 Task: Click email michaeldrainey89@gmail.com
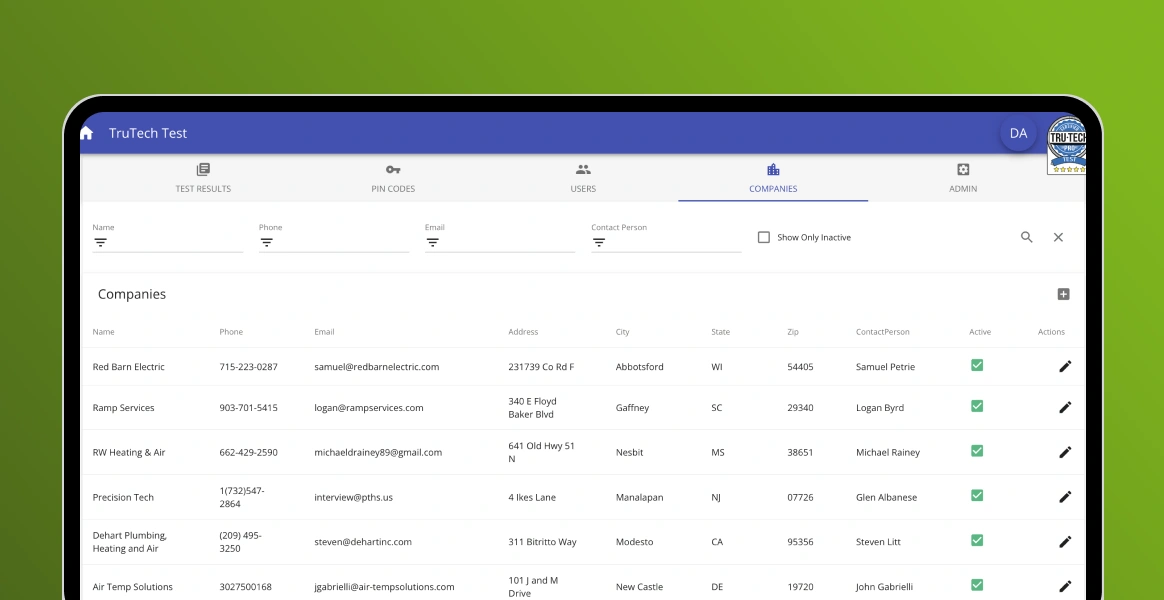point(378,452)
